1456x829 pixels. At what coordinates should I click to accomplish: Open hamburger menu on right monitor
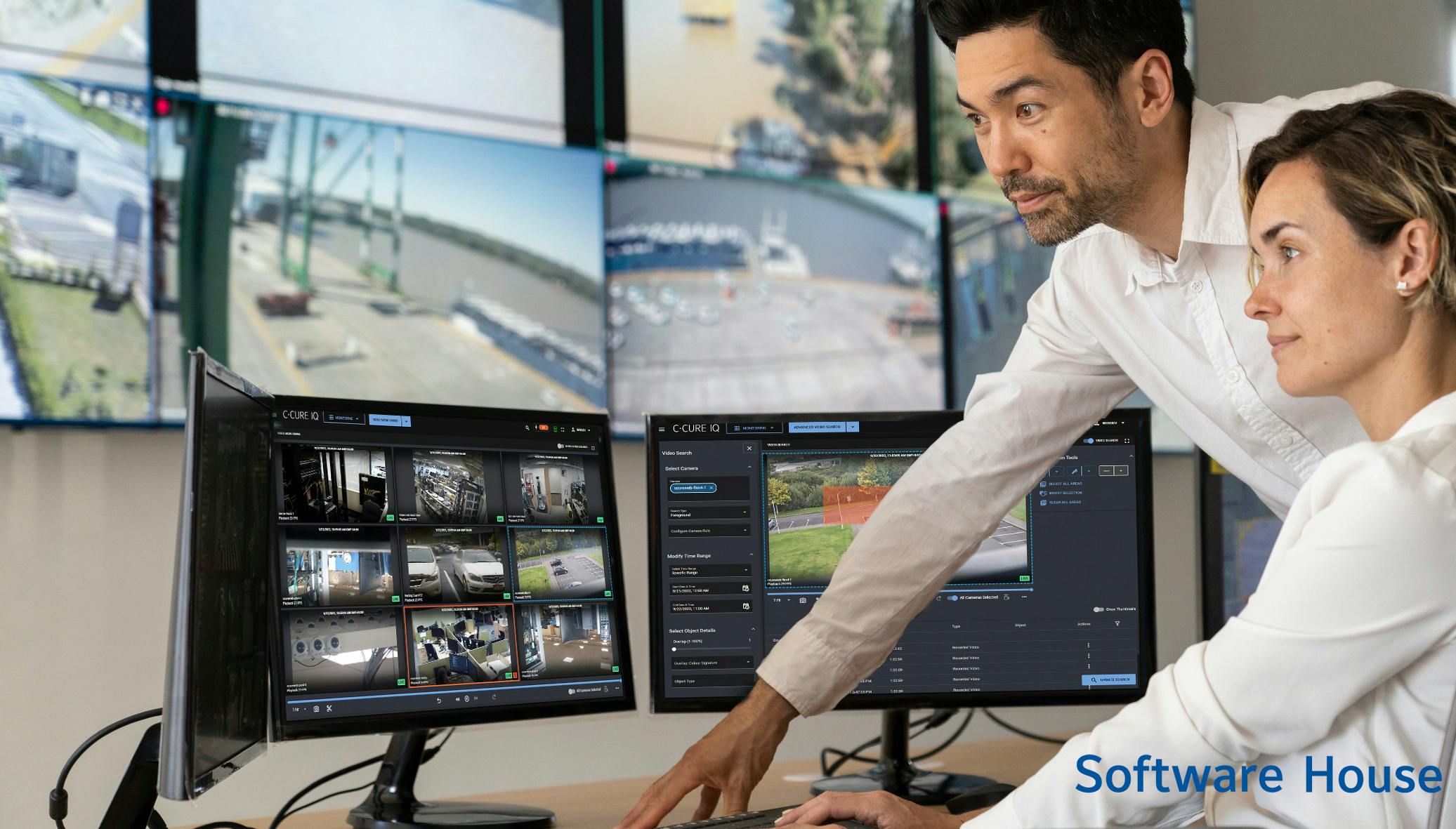(661, 429)
